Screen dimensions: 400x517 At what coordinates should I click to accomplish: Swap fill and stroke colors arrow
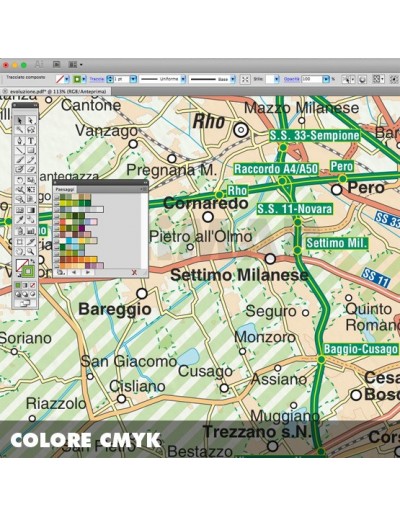point(32,262)
